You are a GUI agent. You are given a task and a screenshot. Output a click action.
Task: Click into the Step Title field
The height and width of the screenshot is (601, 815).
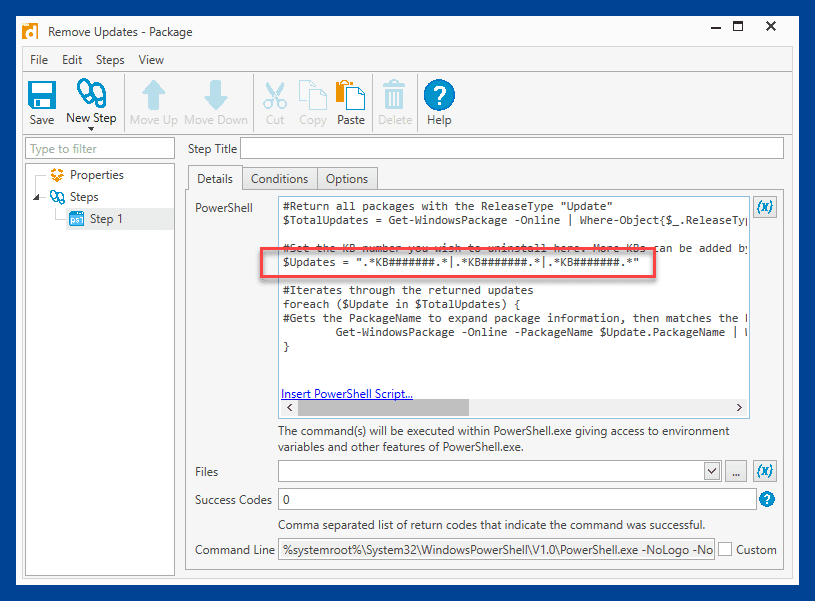(x=511, y=149)
